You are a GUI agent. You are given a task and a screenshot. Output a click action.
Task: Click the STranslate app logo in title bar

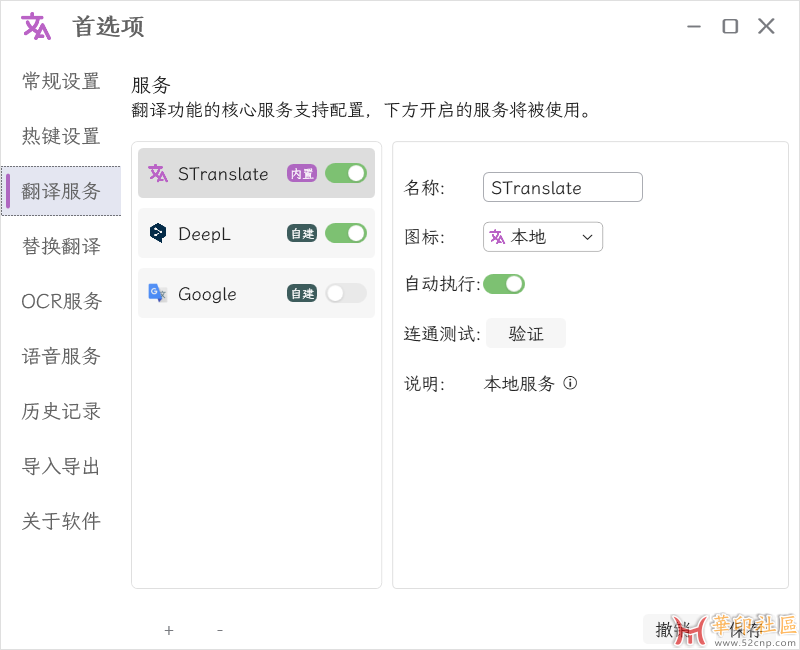click(x=33, y=26)
